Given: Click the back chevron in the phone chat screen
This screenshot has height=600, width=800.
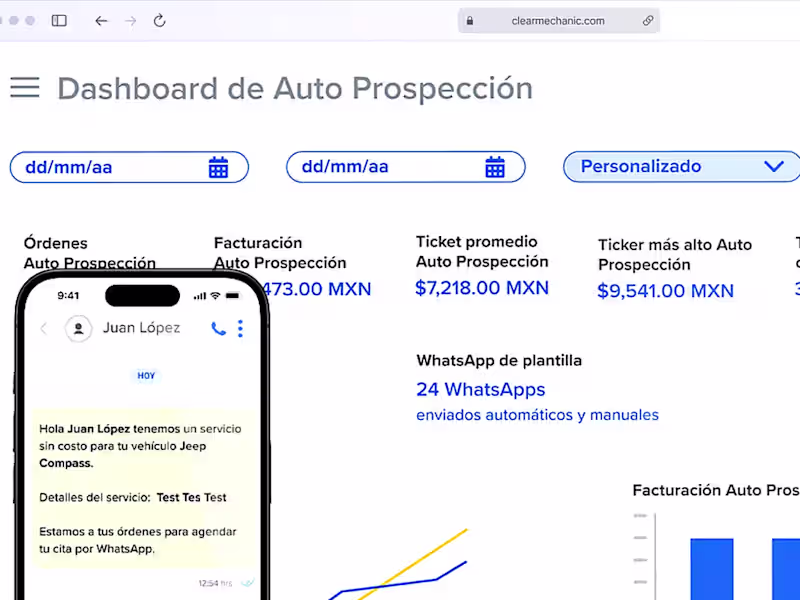Looking at the screenshot, I should tap(45, 328).
